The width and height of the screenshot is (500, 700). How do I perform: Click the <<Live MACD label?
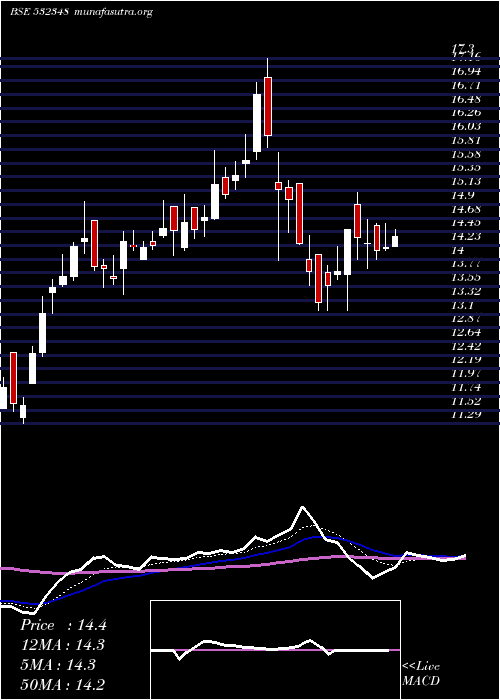pos(421,674)
